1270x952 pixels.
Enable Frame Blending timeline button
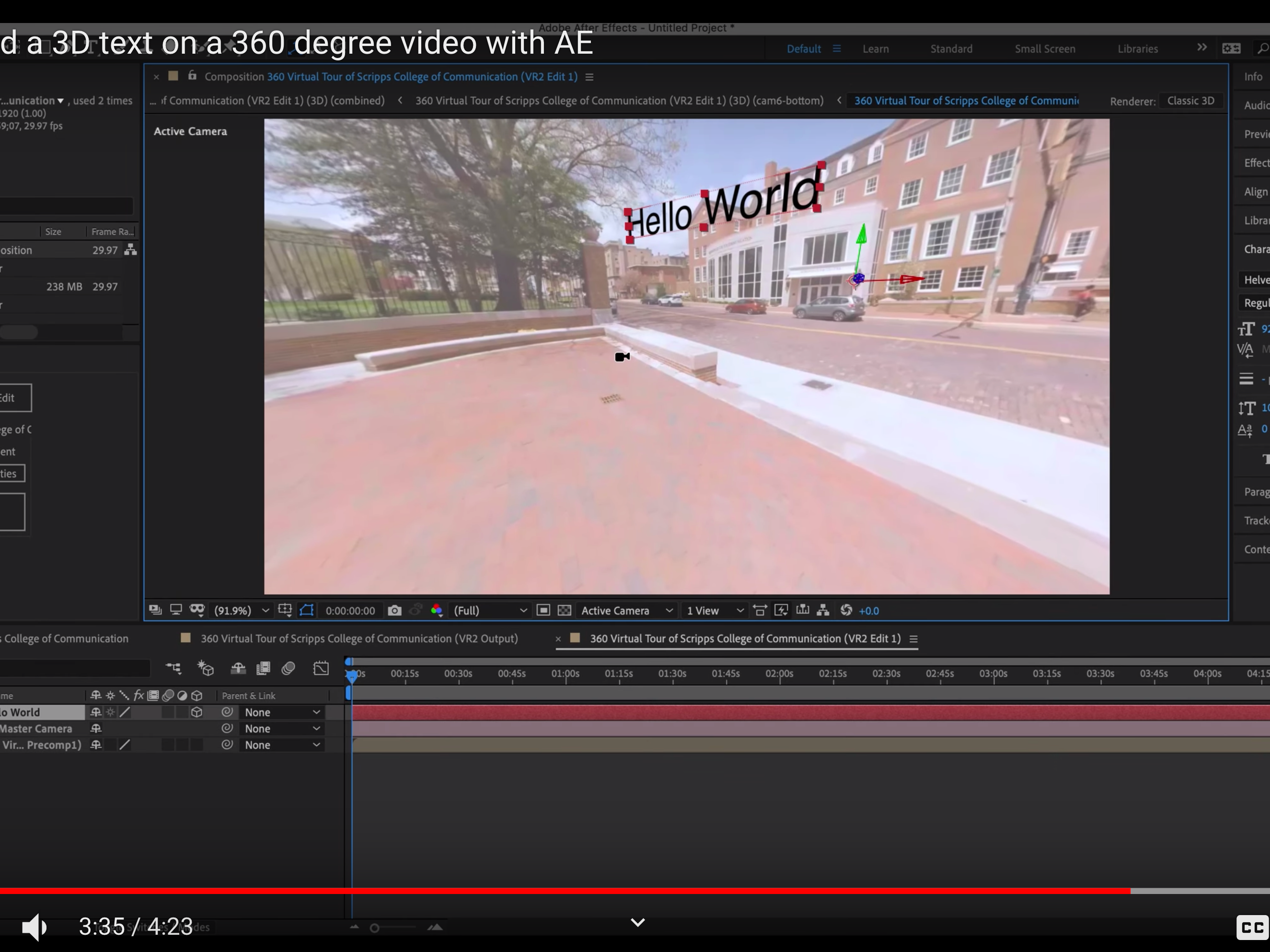tap(263, 668)
